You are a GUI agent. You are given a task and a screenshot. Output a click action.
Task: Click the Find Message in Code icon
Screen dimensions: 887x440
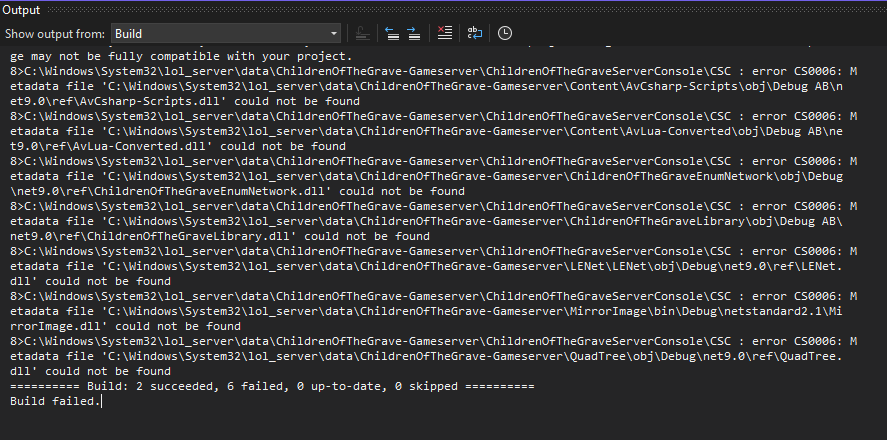point(363,33)
